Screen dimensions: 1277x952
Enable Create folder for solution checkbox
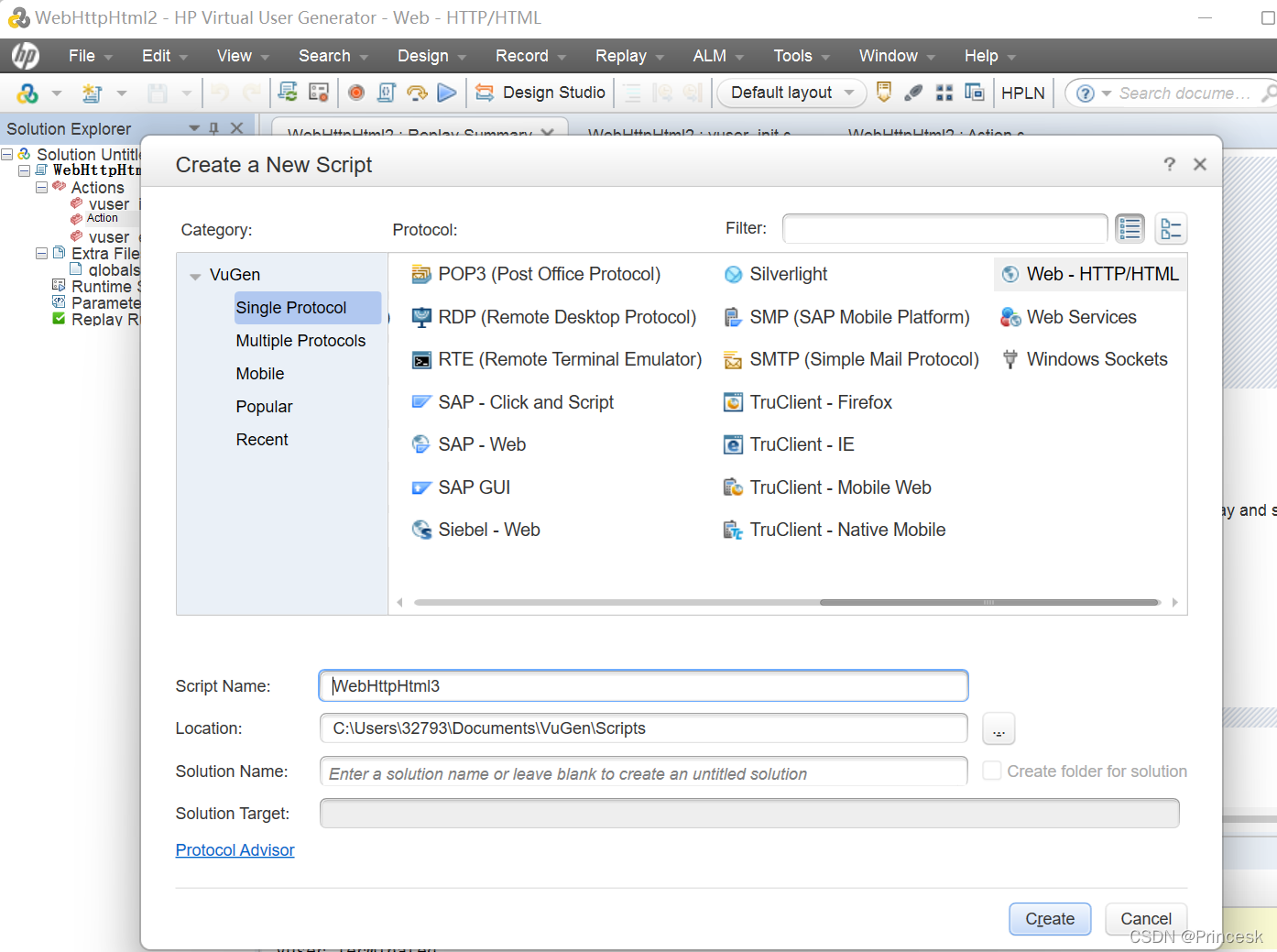[991, 771]
